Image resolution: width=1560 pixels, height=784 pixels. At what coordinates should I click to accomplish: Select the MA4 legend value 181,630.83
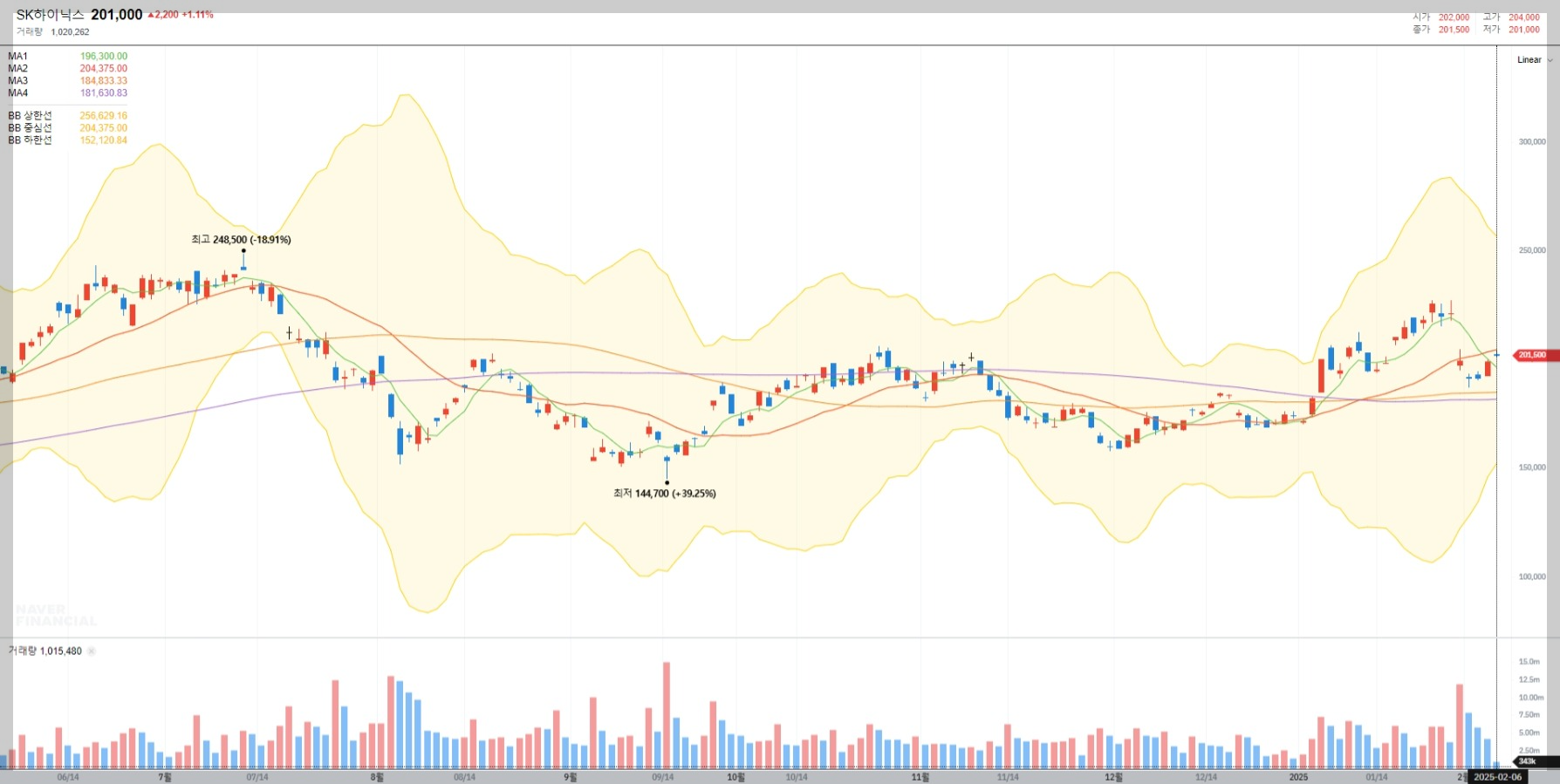(104, 93)
